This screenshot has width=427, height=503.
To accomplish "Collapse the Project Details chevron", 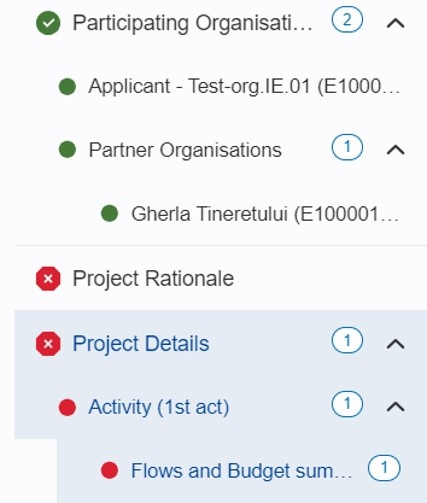I will [x=395, y=344].
